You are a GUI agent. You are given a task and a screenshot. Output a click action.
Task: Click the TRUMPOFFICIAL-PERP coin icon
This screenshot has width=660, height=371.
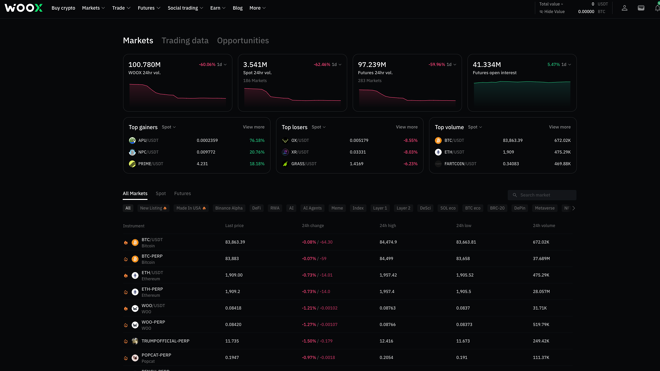click(135, 341)
